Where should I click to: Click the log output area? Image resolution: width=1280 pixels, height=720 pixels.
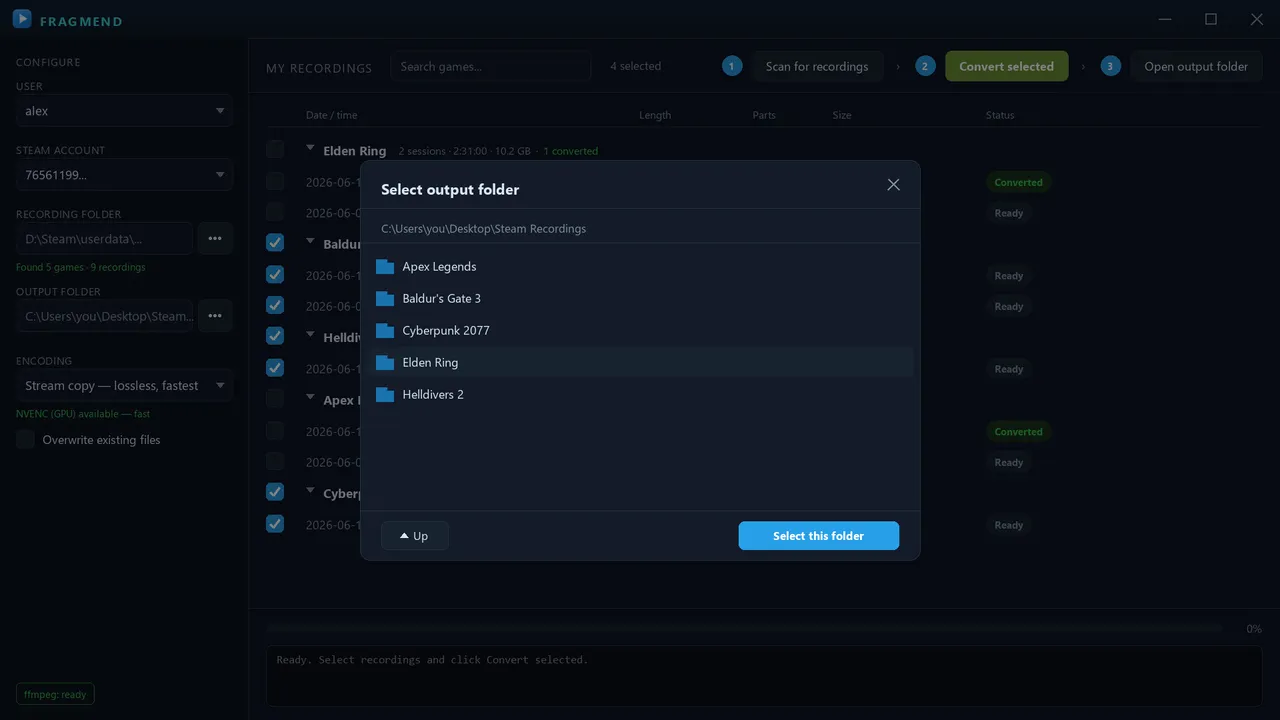click(764, 676)
